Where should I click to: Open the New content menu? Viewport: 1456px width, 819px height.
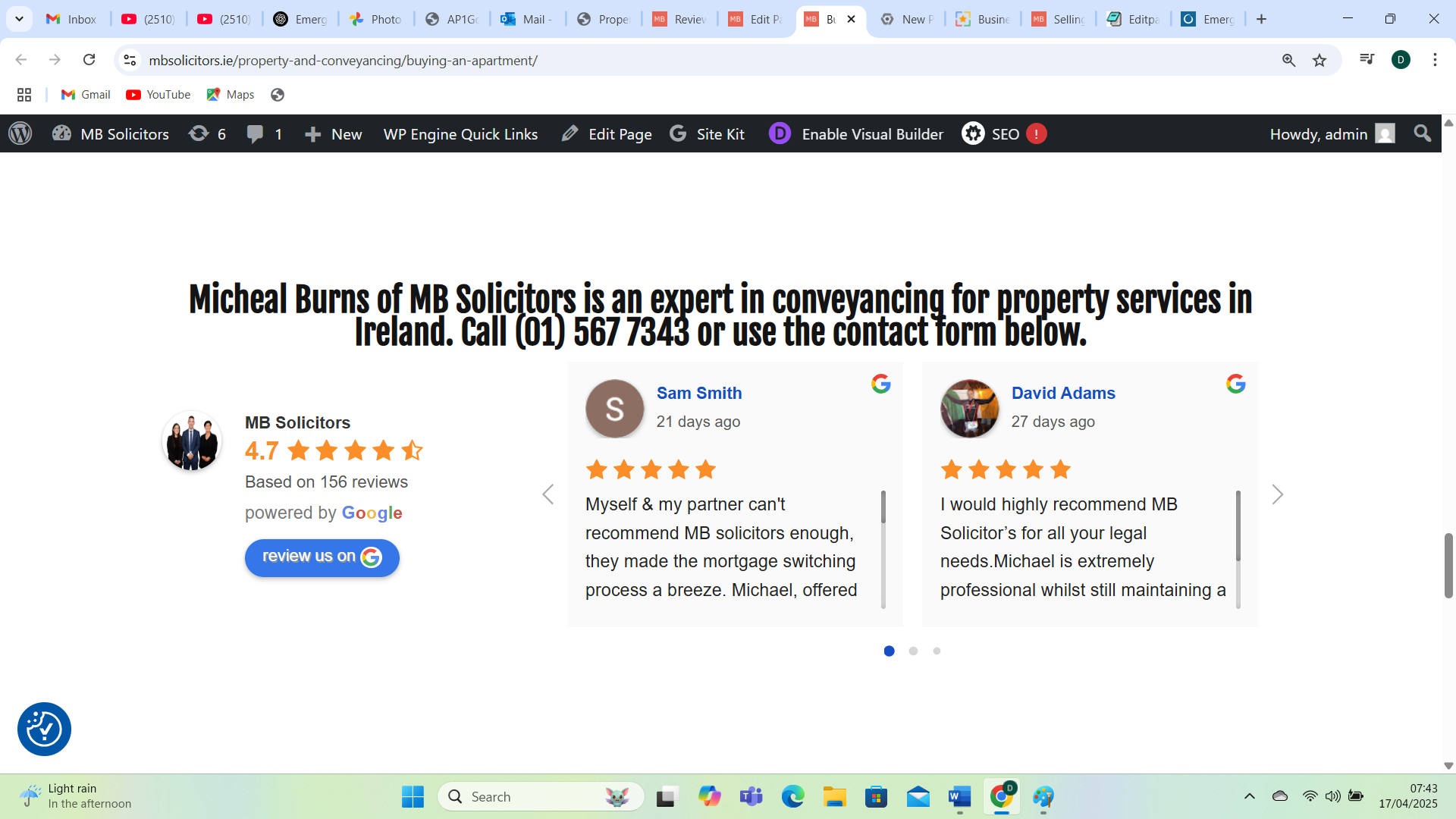tap(333, 133)
